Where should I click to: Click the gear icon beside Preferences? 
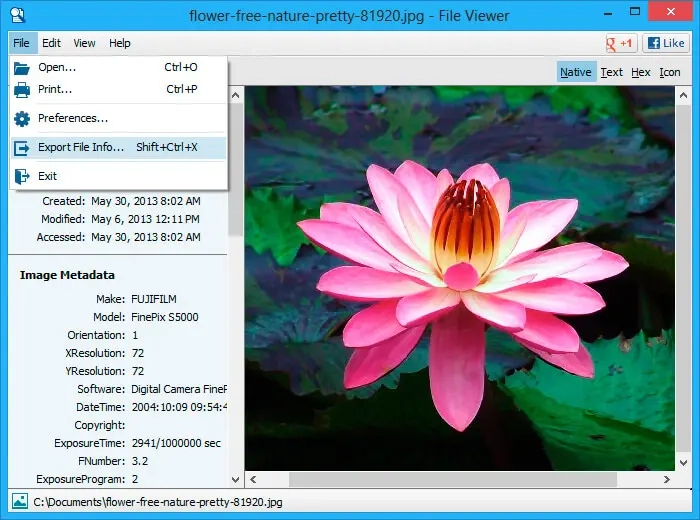[22, 119]
